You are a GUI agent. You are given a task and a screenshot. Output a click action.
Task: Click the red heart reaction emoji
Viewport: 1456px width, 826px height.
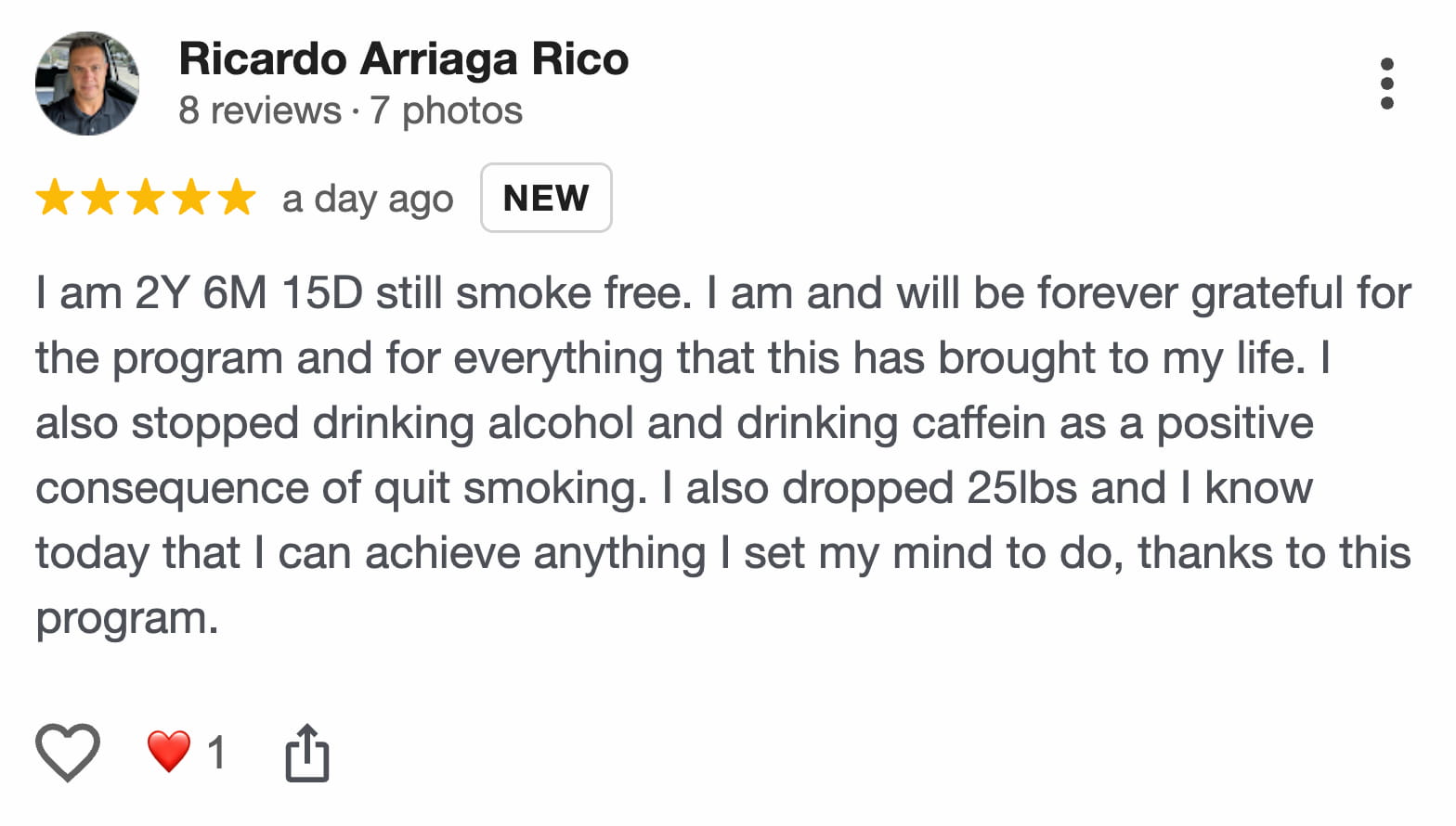coord(169,751)
